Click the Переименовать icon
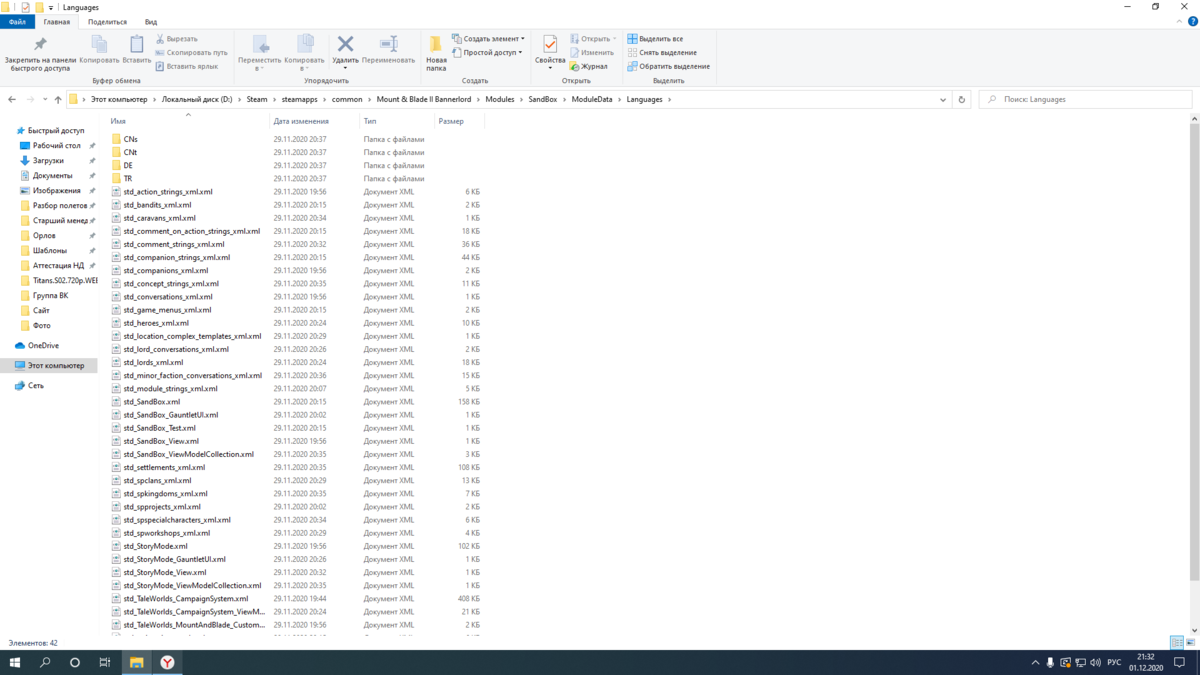Screen dimensions: 1200x675 click(x=388, y=44)
